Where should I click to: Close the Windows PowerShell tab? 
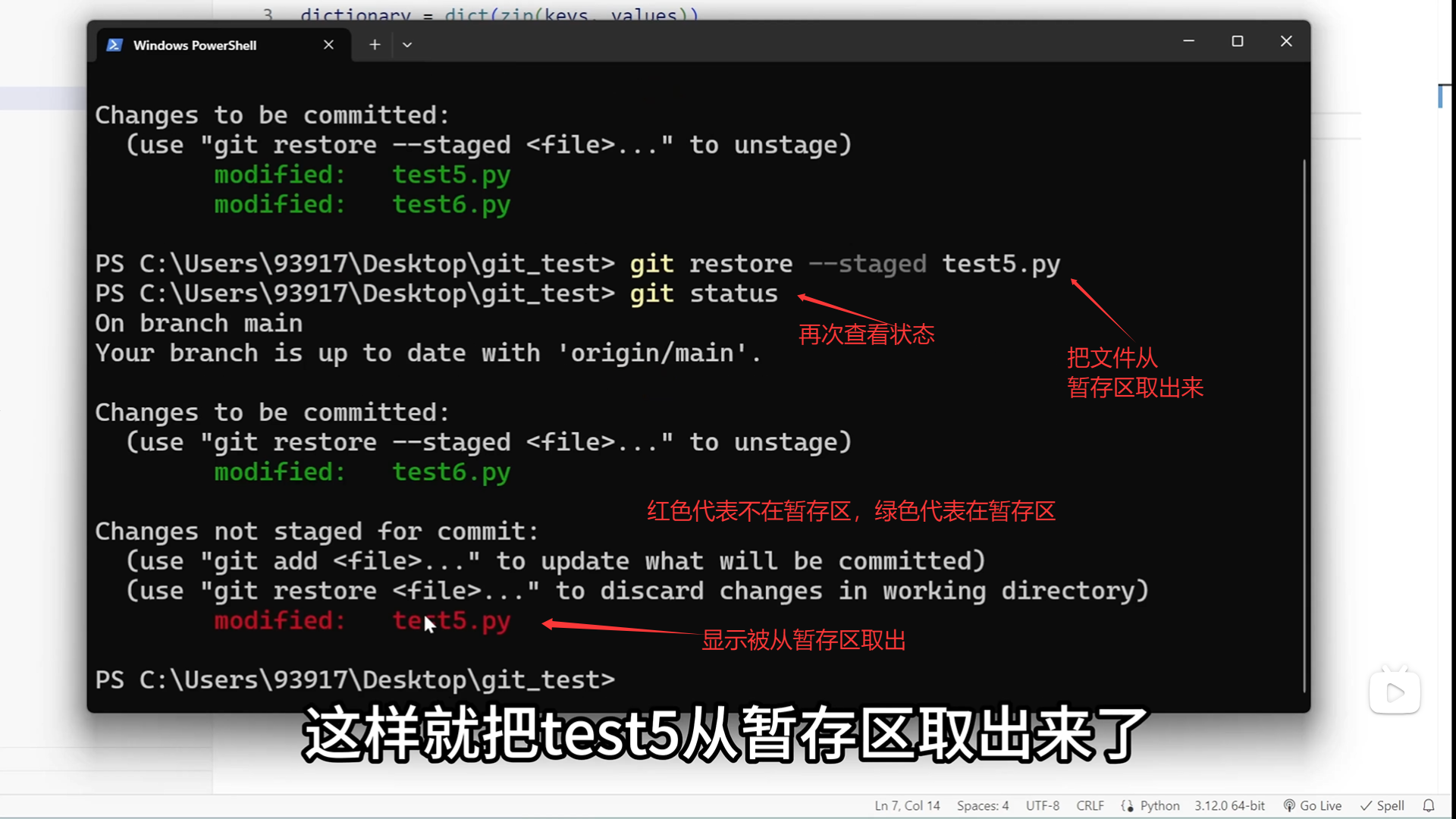point(328,45)
